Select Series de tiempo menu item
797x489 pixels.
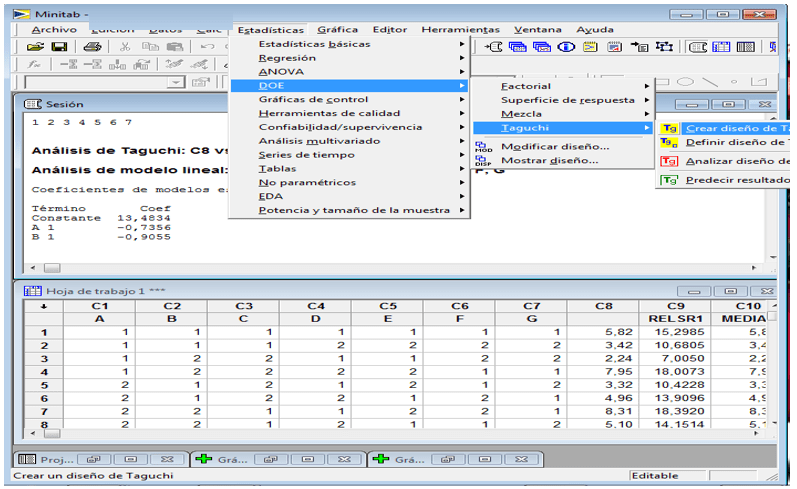click(350, 155)
